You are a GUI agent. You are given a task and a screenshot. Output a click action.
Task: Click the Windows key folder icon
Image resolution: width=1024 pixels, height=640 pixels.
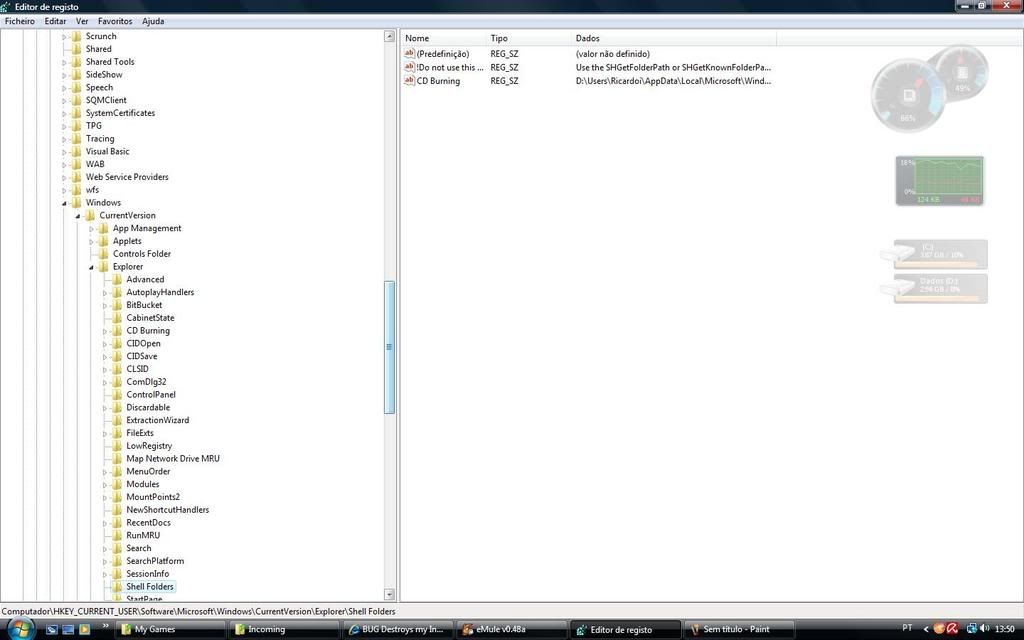76,202
